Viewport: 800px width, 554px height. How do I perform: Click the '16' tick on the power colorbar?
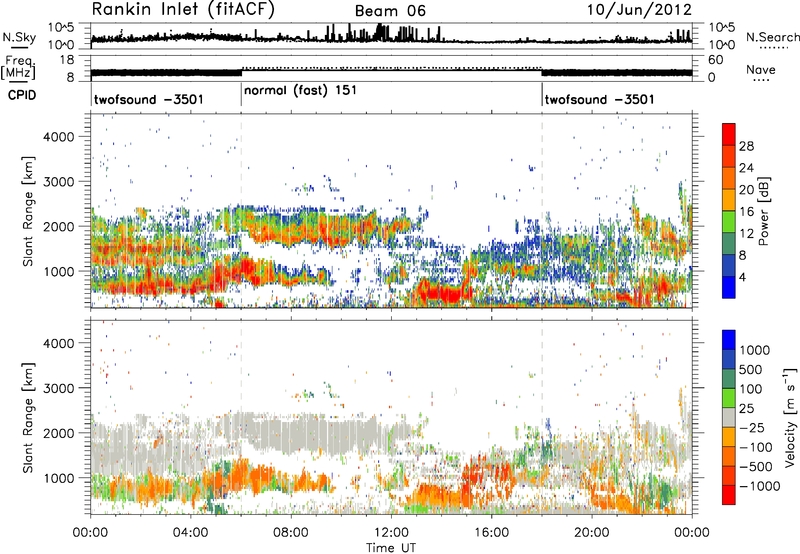tap(746, 212)
